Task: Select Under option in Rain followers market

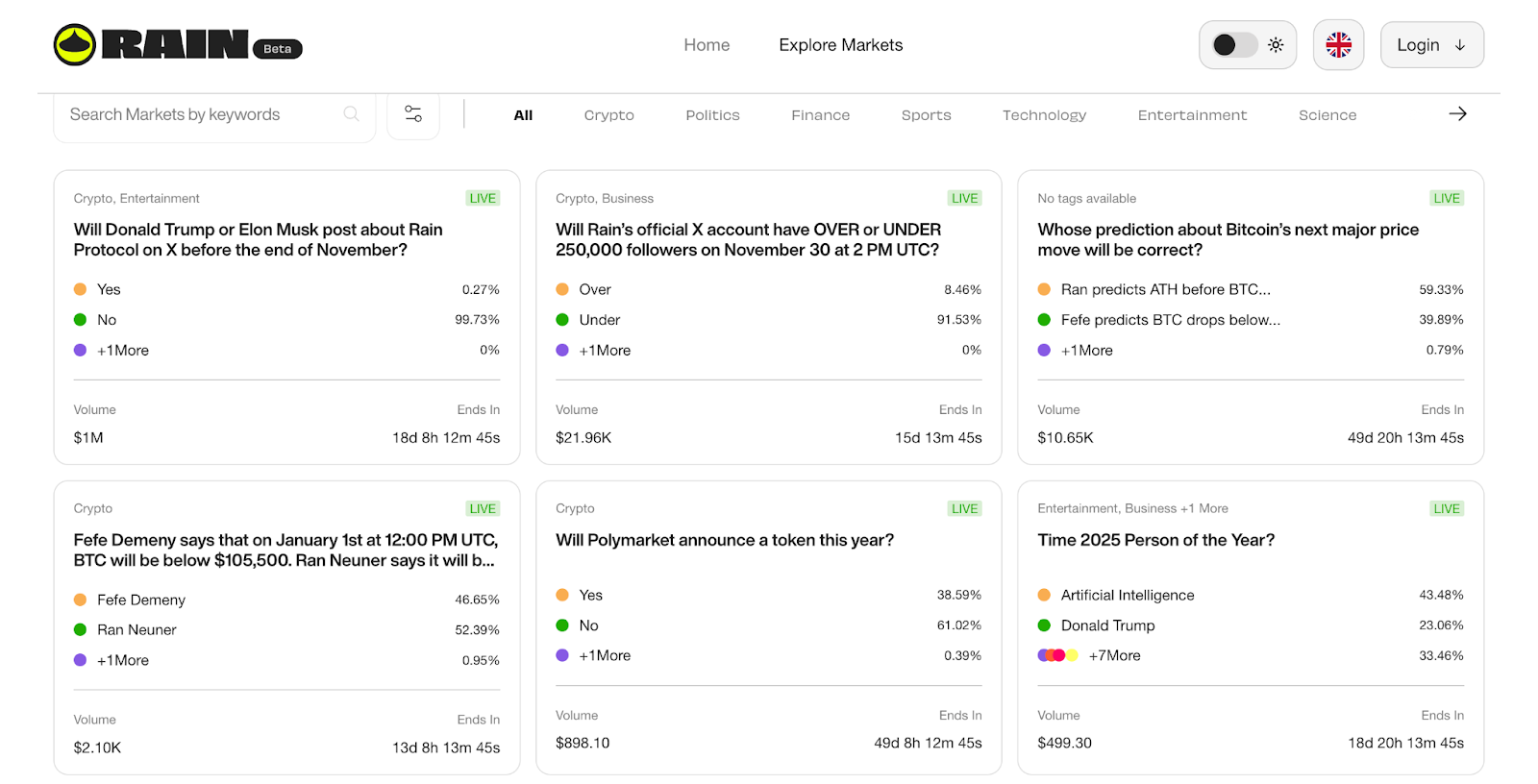Action: click(599, 320)
